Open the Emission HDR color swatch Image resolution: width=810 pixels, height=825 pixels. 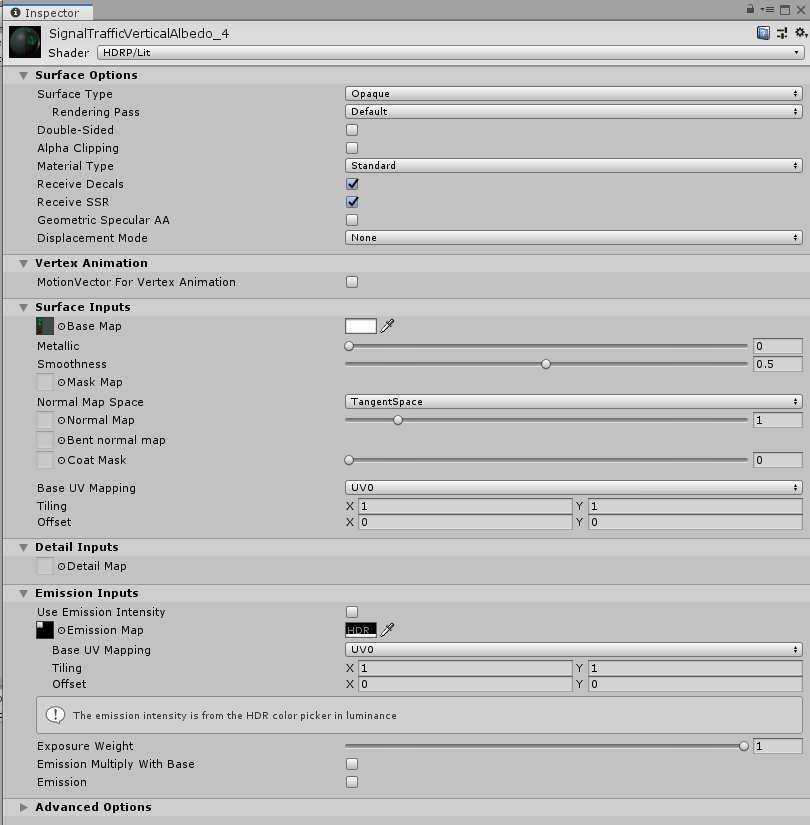pyautogui.click(x=361, y=630)
